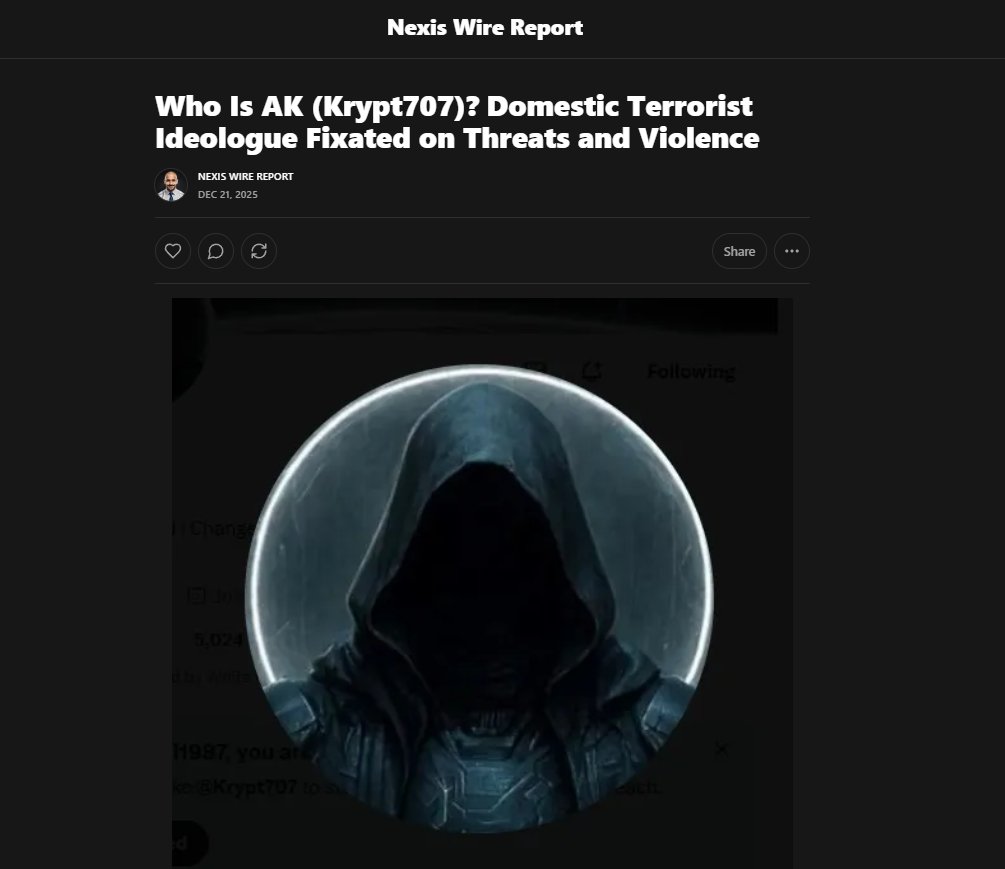
Task: Restack the post using the circular arrows icon
Action: point(258,251)
